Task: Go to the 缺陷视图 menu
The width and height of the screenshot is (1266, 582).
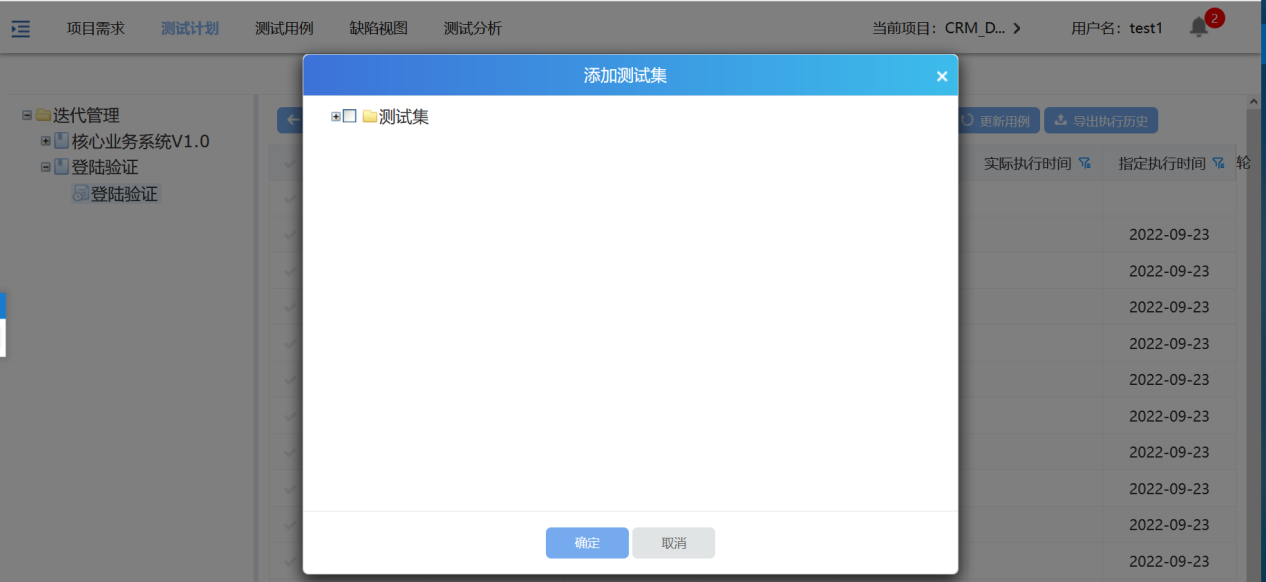Action: [379, 29]
